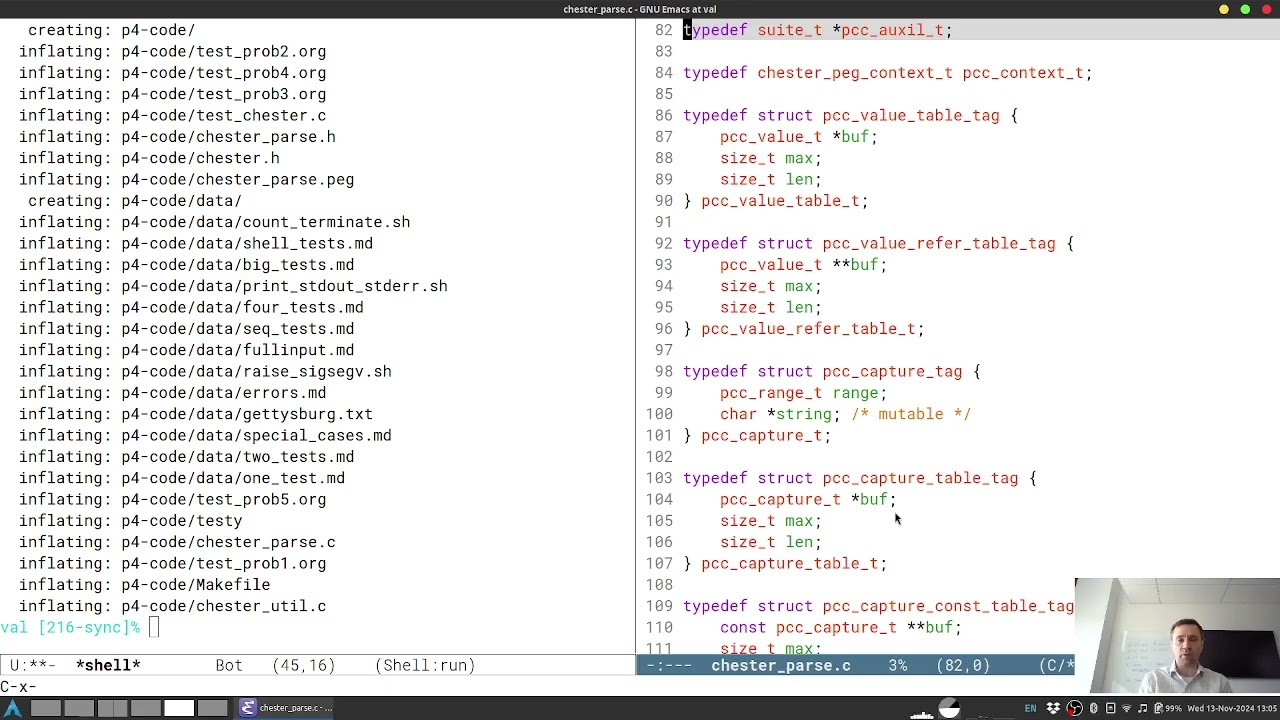Image resolution: width=1280 pixels, height=720 pixels.
Task: Click pcc_value_refer_table_tag on line 92
Action: pos(939,244)
